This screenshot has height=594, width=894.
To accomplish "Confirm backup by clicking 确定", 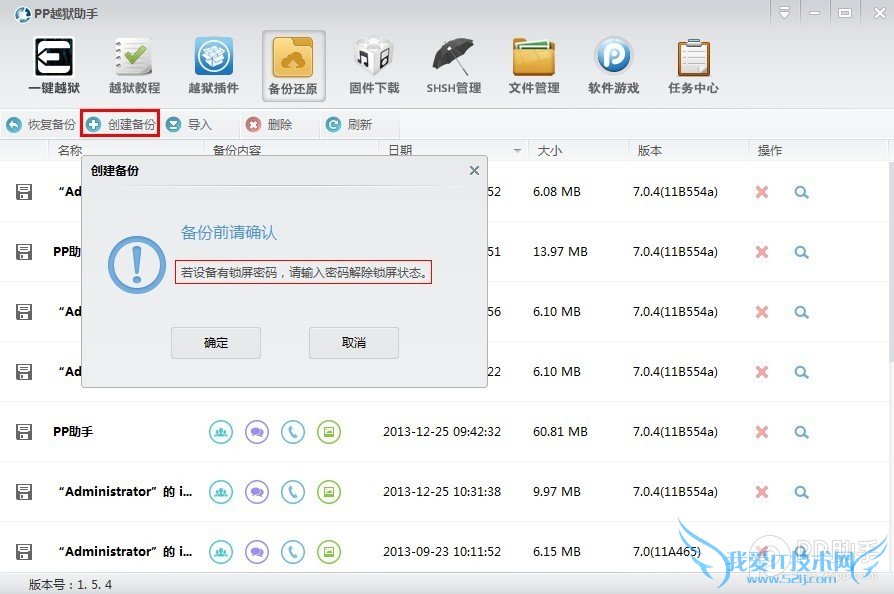I will 216,342.
